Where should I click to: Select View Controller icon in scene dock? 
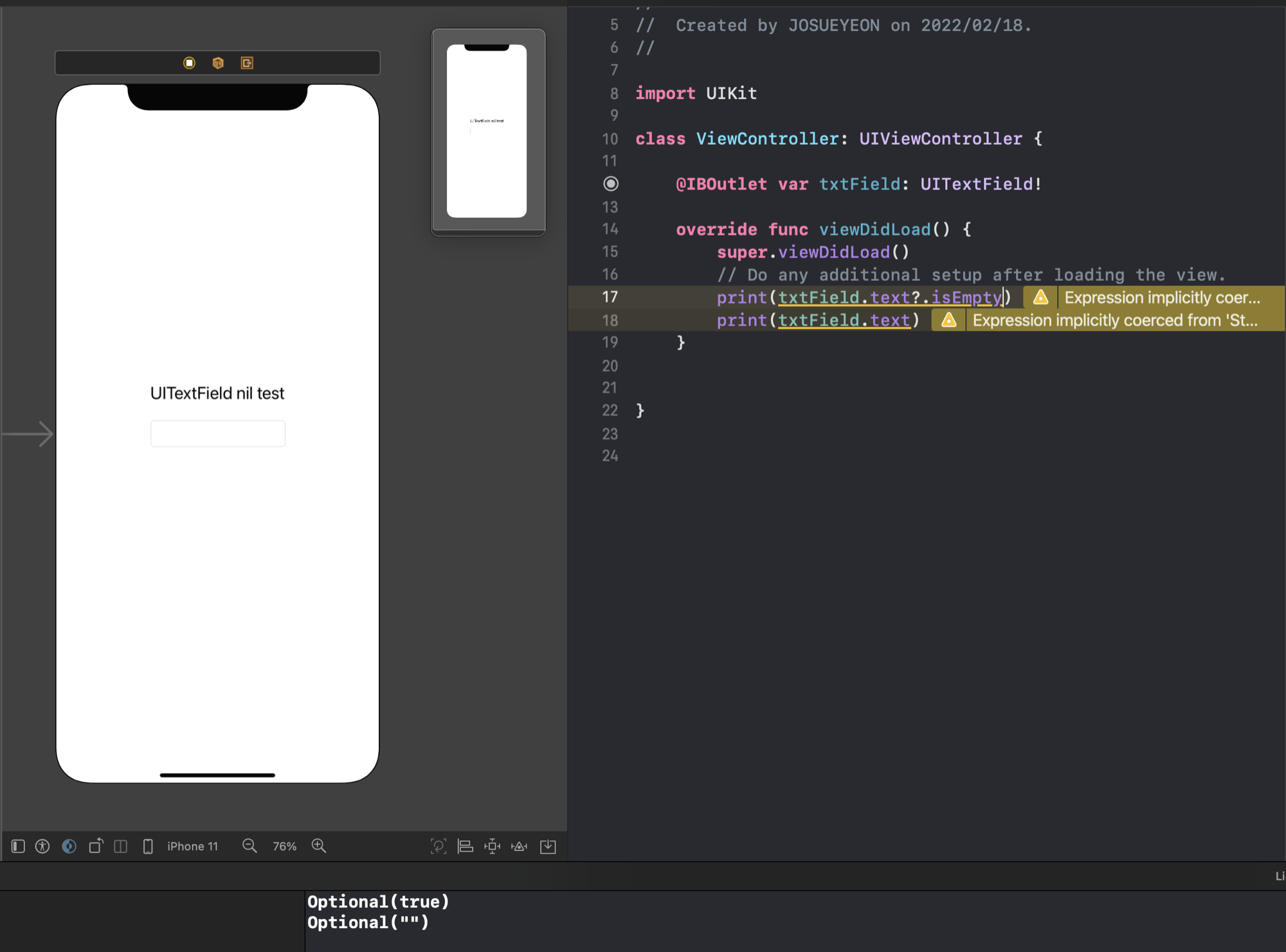[x=189, y=63]
